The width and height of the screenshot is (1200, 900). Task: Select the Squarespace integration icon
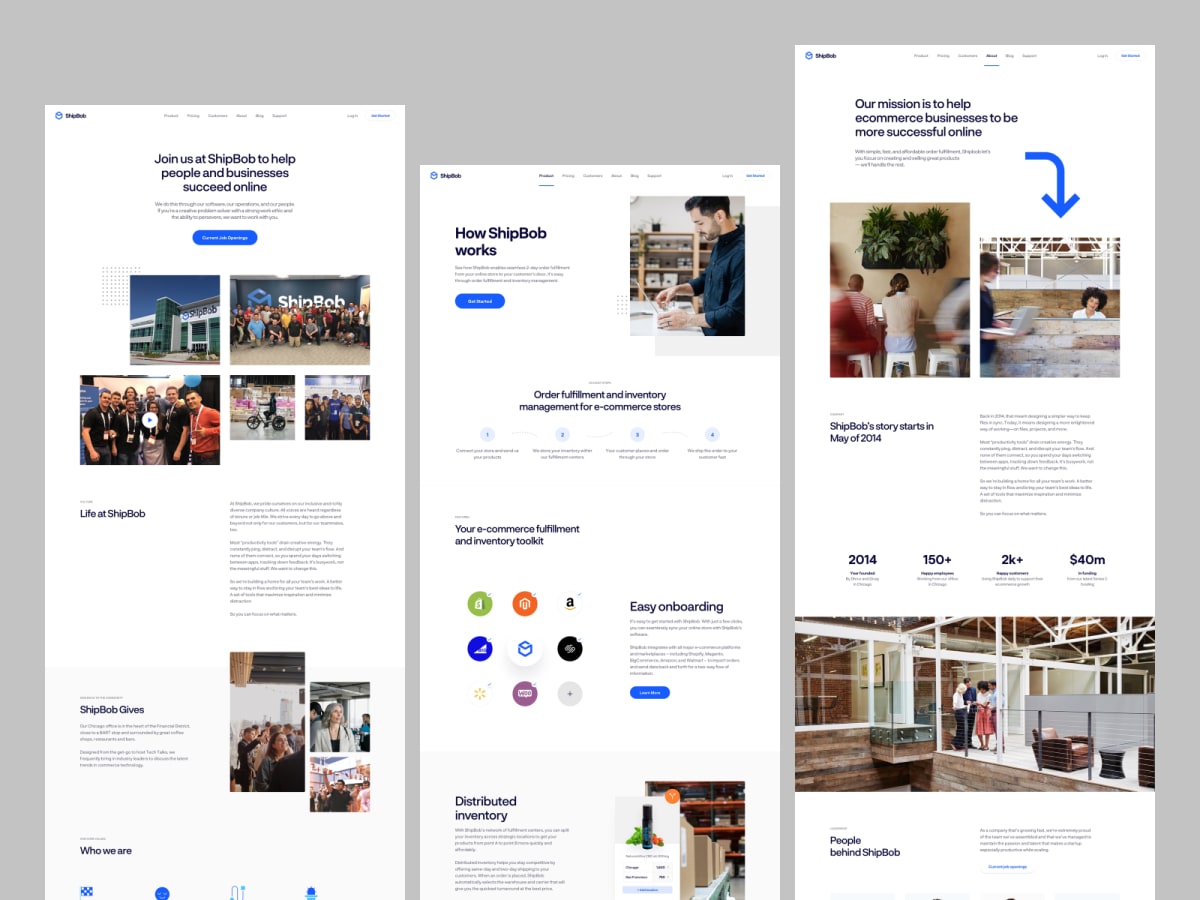[x=570, y=649]
